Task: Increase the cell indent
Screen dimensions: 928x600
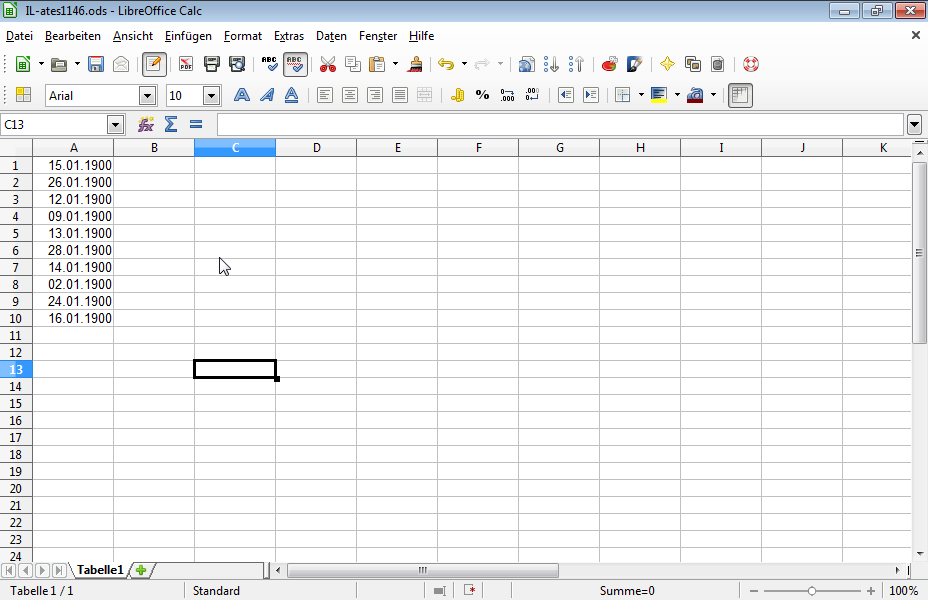Action: [x=591, y=95]
